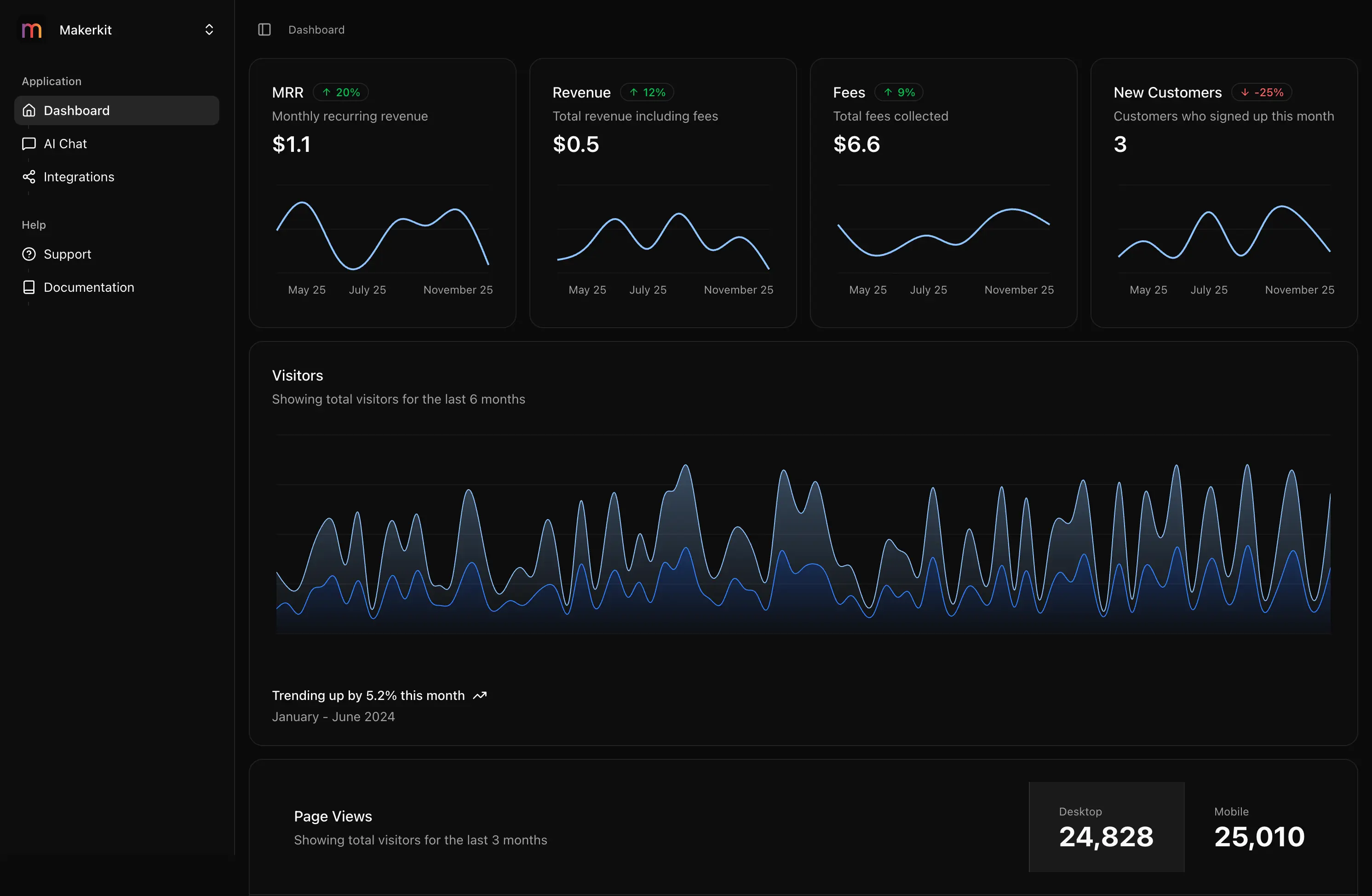Viewport: 1372px width, 896px height.
Task: Click the Documentation page icon
Action: [29, 287]
